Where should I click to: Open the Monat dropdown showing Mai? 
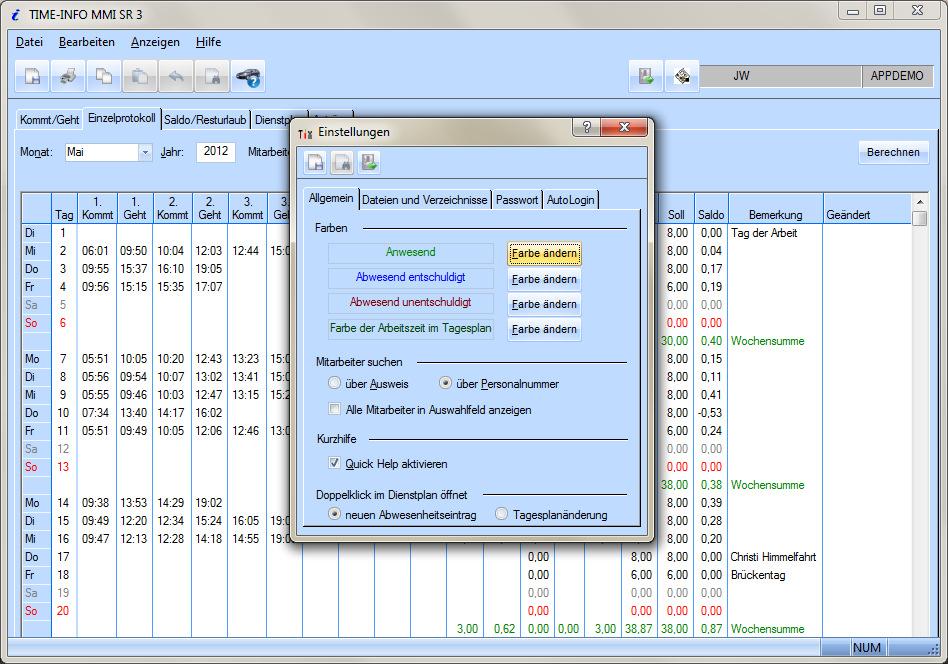[145, 152]
